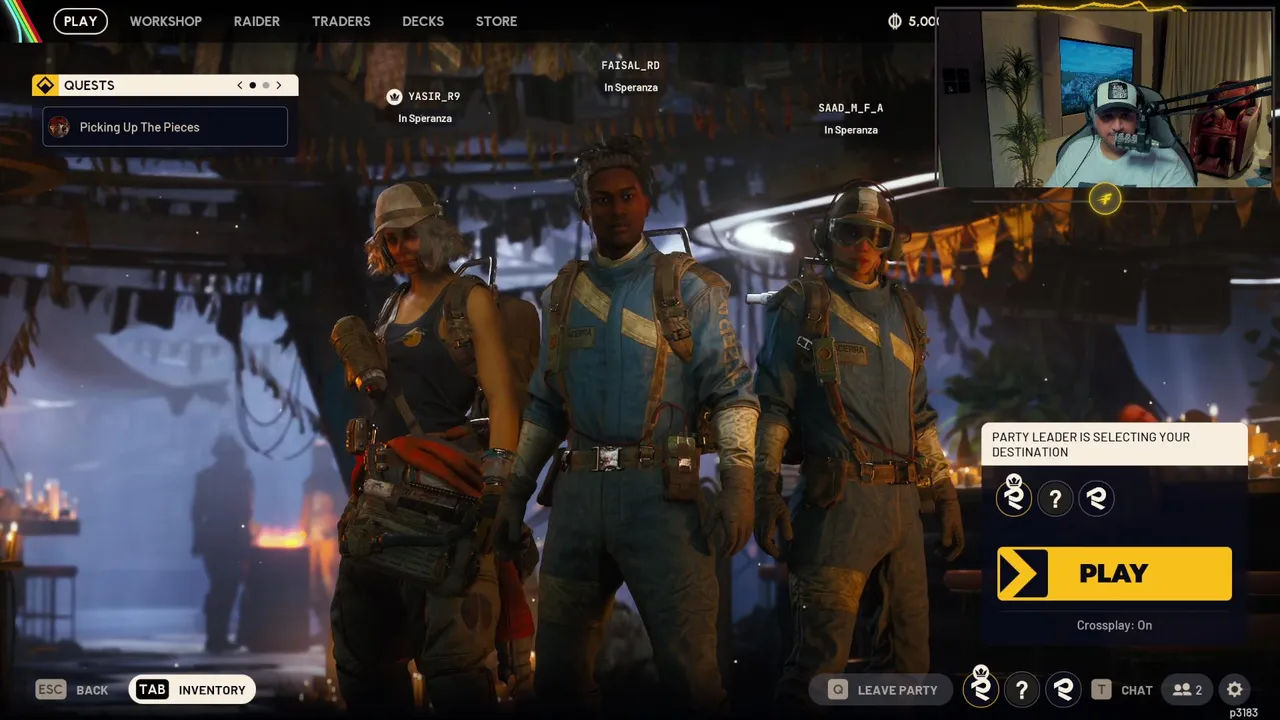Click the streamer webcam overlay
The height and width of the screenshot is (720, 1280).
(x=1105, y=98)
